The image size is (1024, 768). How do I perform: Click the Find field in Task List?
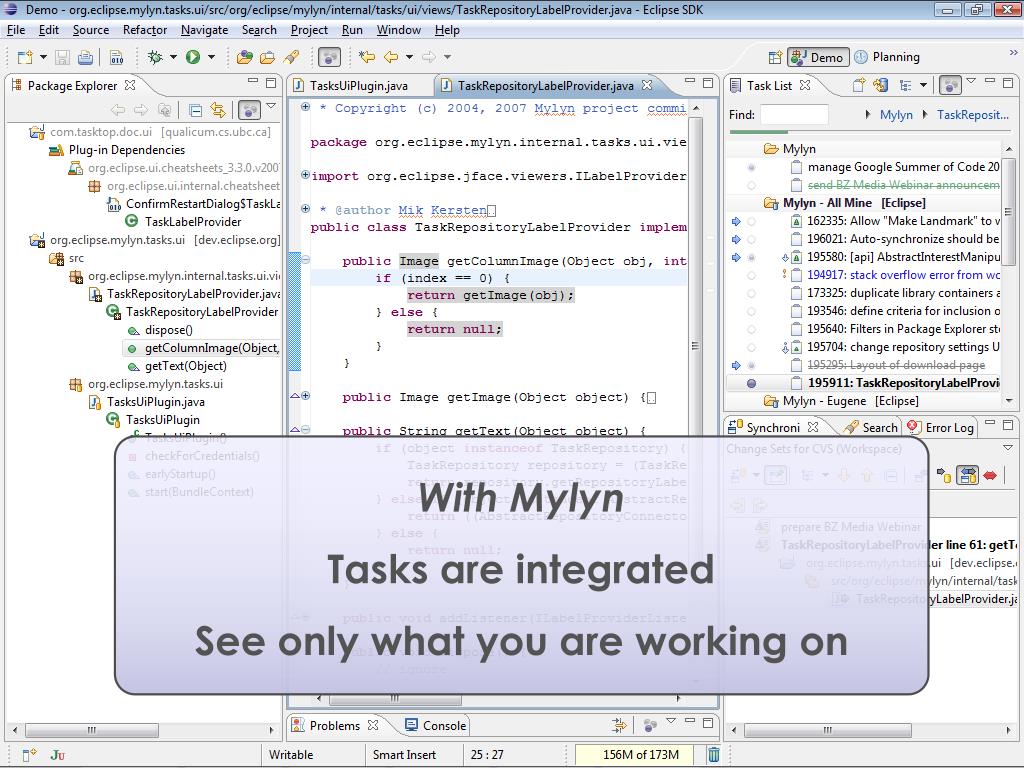click(794, 115)
